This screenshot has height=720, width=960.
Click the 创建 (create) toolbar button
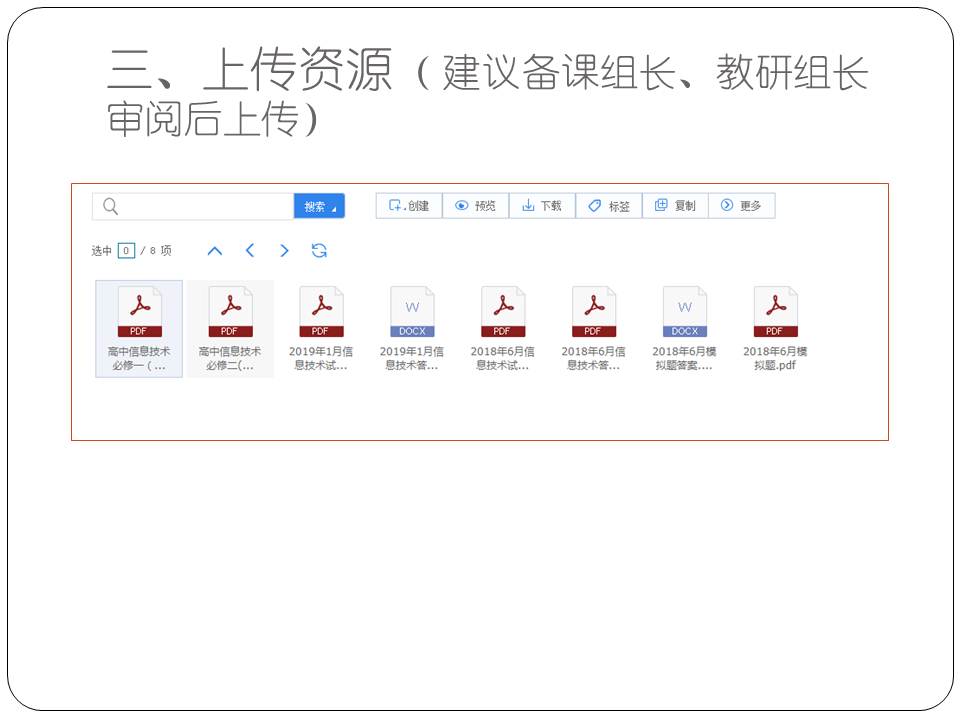[409, 206]
